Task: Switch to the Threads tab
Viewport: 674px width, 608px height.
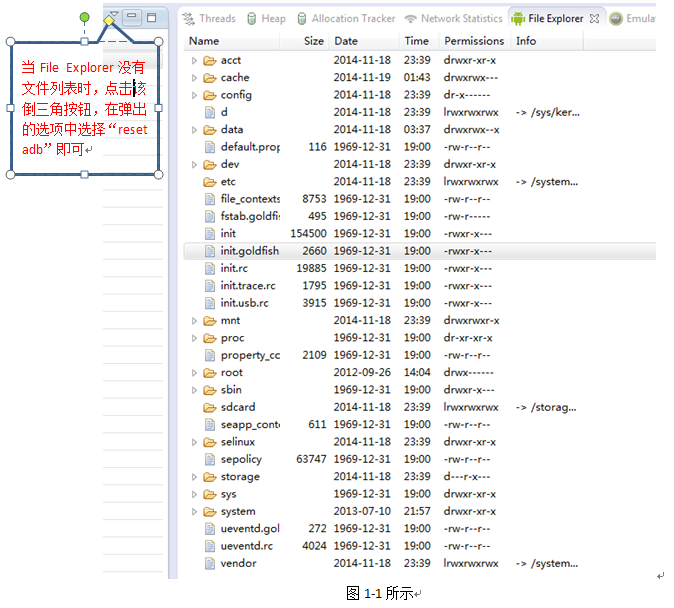Action: [209, 18]
